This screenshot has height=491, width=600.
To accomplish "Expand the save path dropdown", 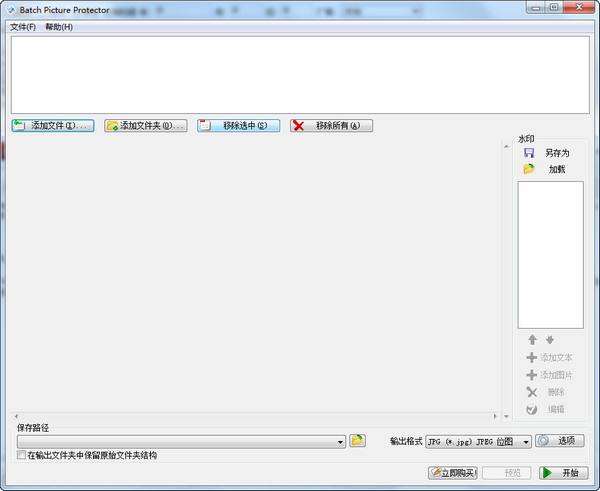I will point(340,442).
